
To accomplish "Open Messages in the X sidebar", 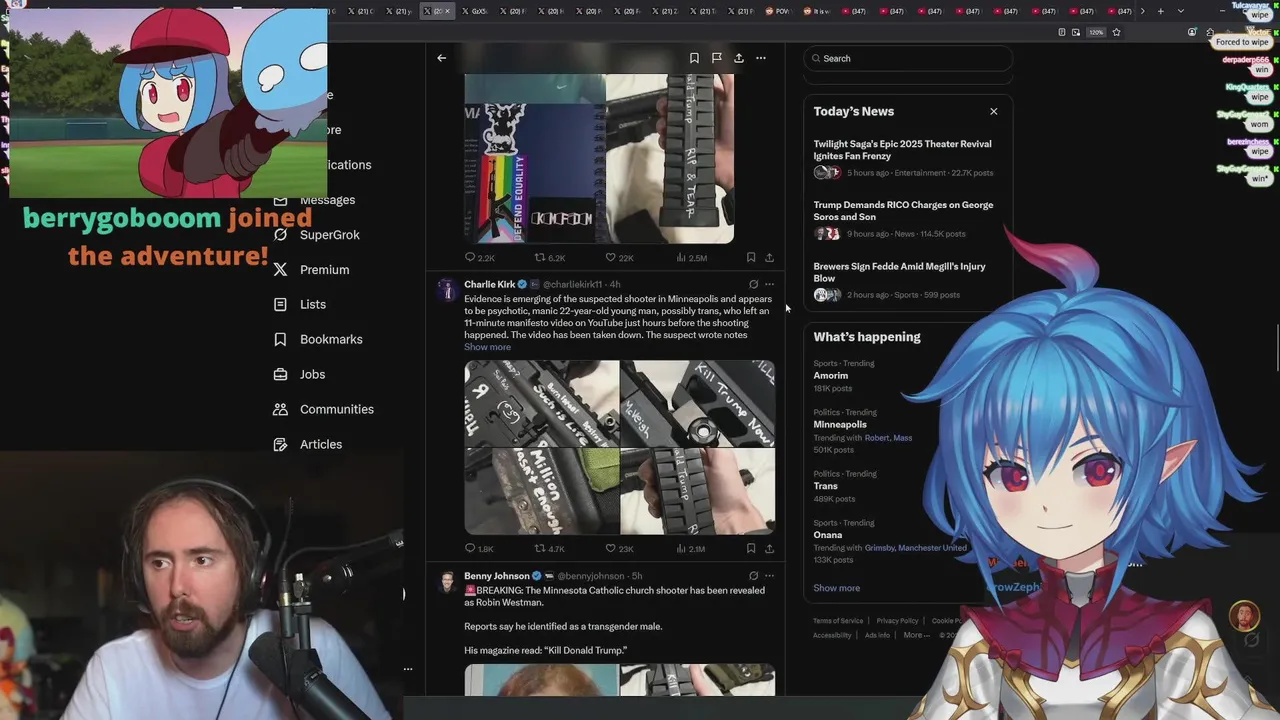I will pos(327,200).
